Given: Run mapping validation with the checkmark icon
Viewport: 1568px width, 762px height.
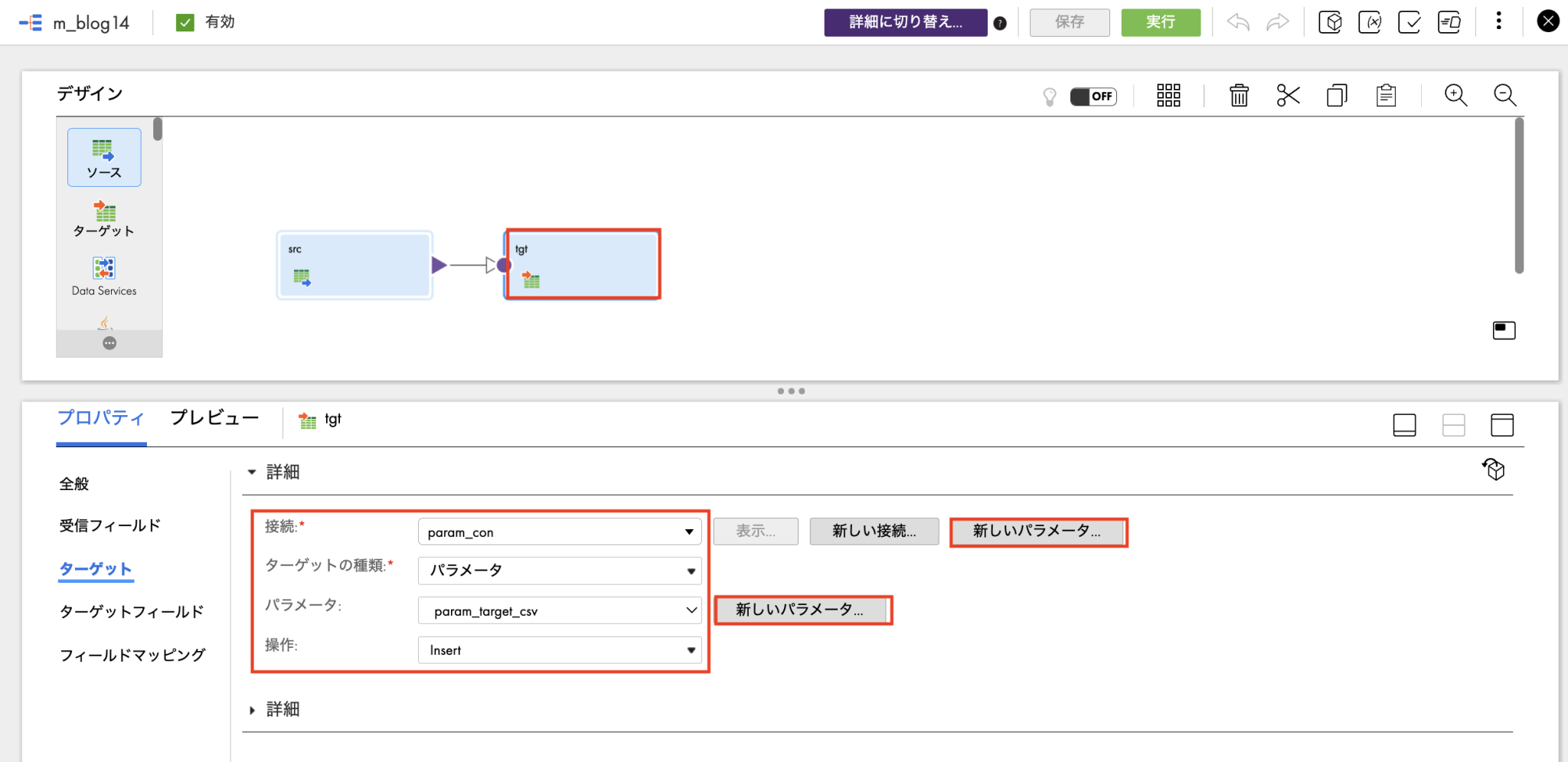Looking at the screenshot, I should tap(1410, 22).
